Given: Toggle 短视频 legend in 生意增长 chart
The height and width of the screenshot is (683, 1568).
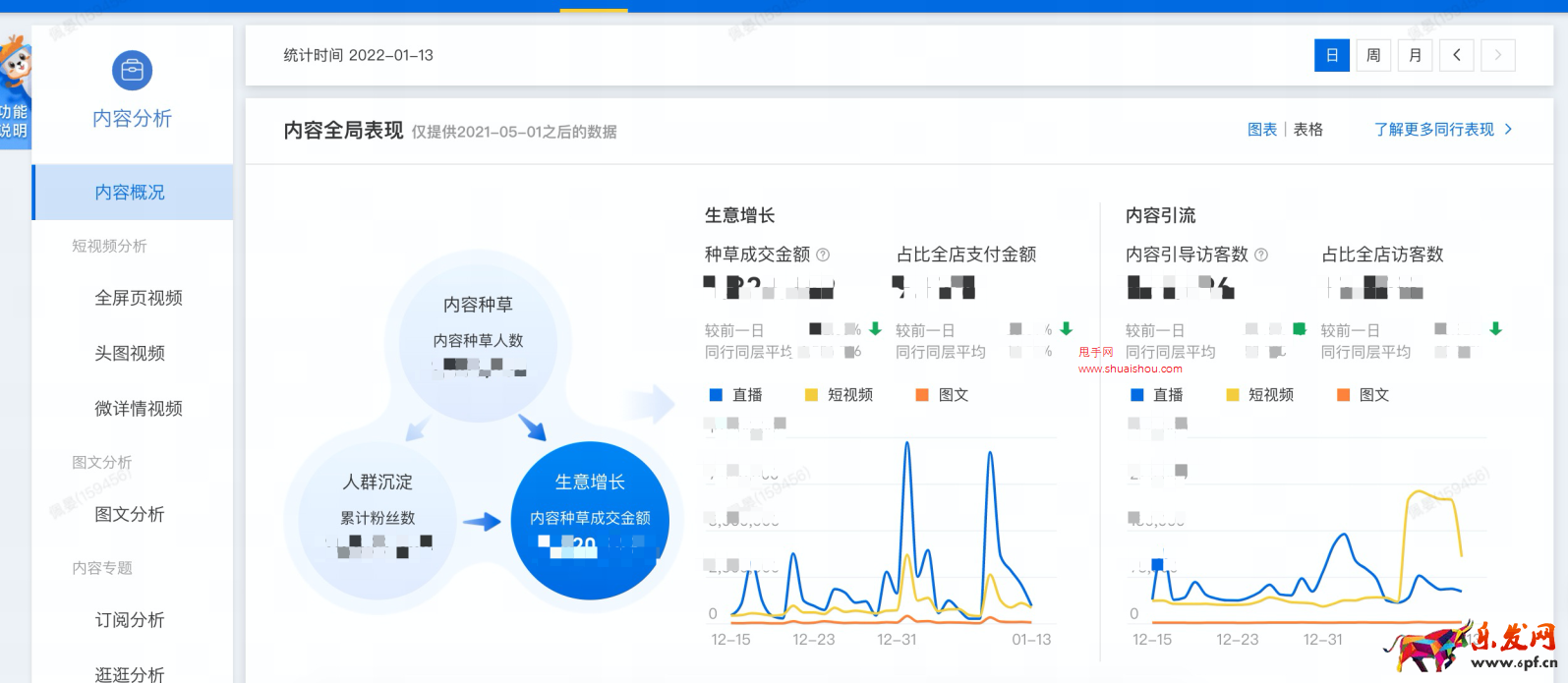Looking at the screenshot, I should coord(839,395).
